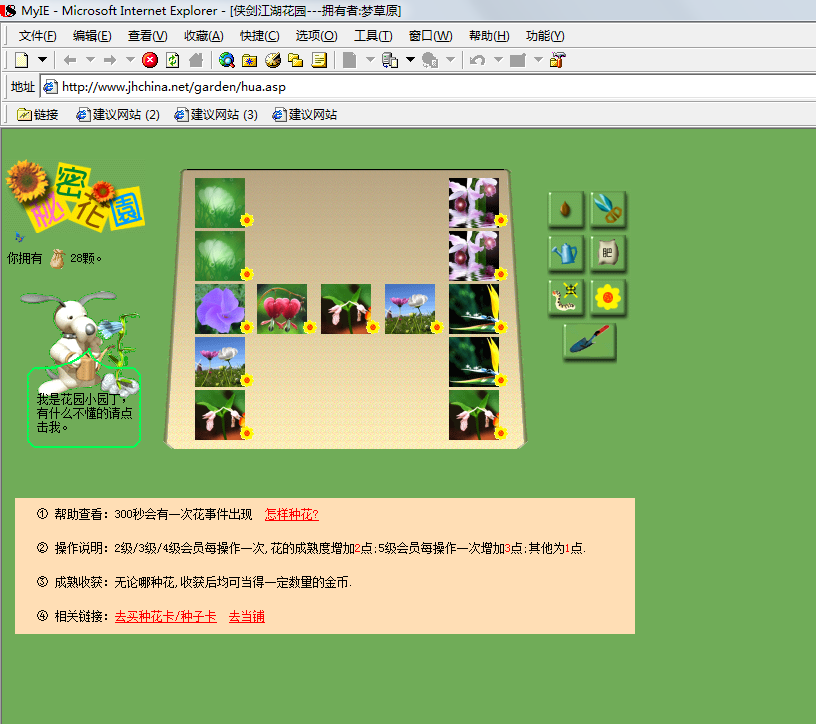Click the address bar URL field

pyautogui.click(x=427, y=87)
